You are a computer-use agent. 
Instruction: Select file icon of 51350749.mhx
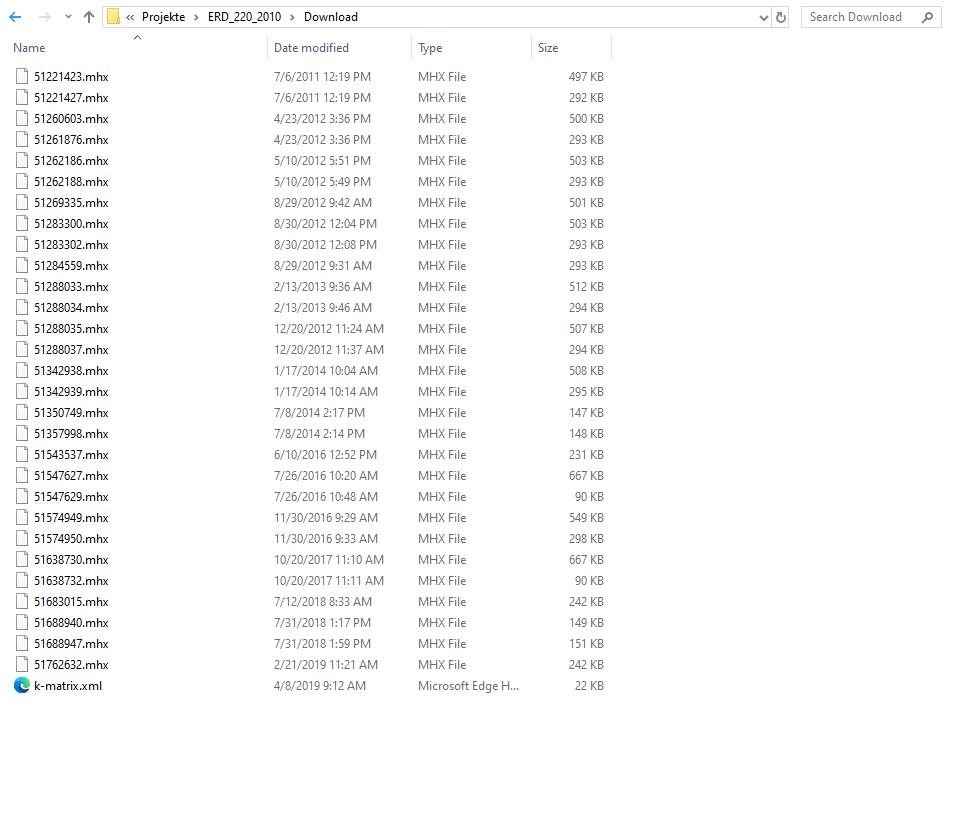point(22,412)
